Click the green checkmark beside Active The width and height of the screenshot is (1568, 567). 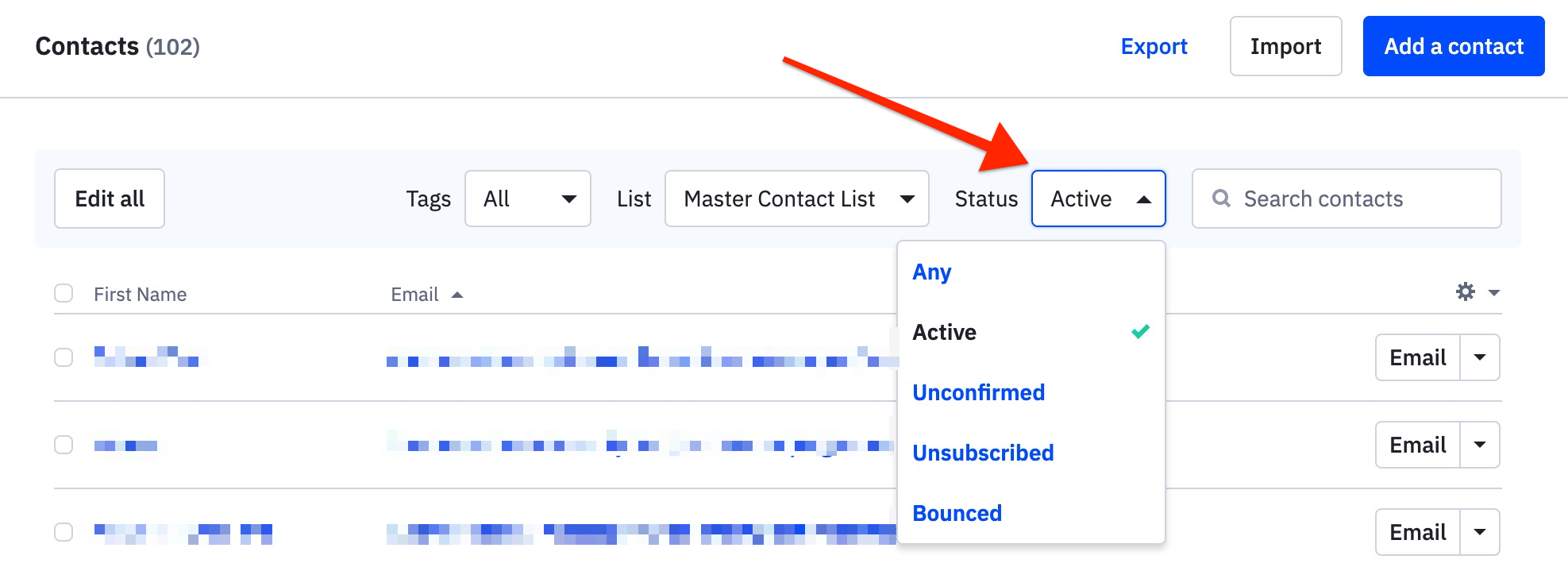pos(1140,332)
